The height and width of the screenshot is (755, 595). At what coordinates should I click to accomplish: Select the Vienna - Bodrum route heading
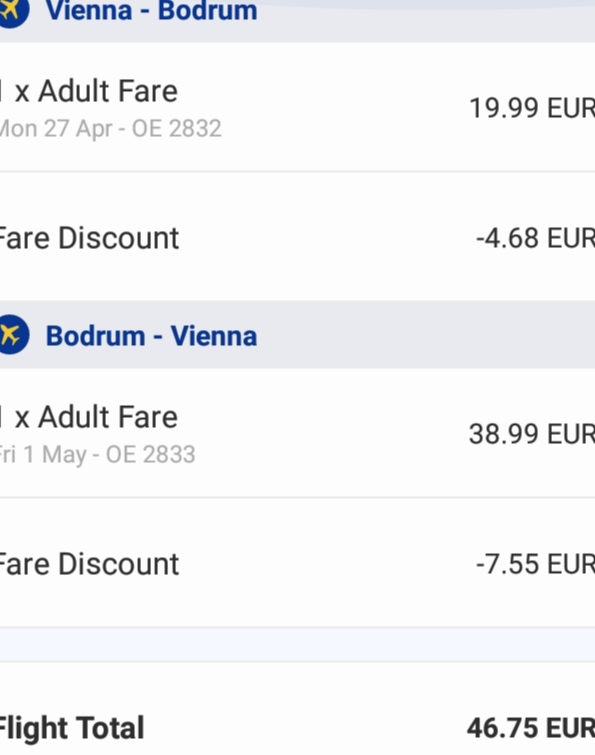point(151,11)
